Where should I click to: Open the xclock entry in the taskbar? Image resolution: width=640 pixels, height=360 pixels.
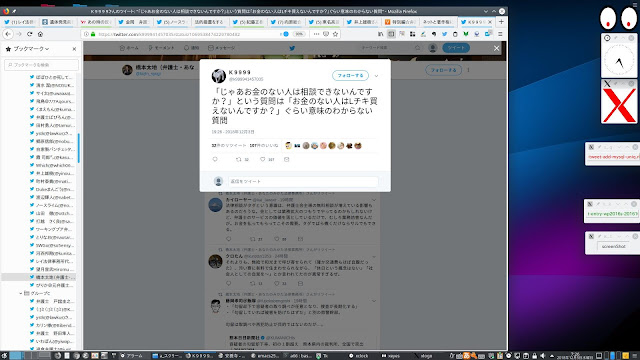(359, 356)
